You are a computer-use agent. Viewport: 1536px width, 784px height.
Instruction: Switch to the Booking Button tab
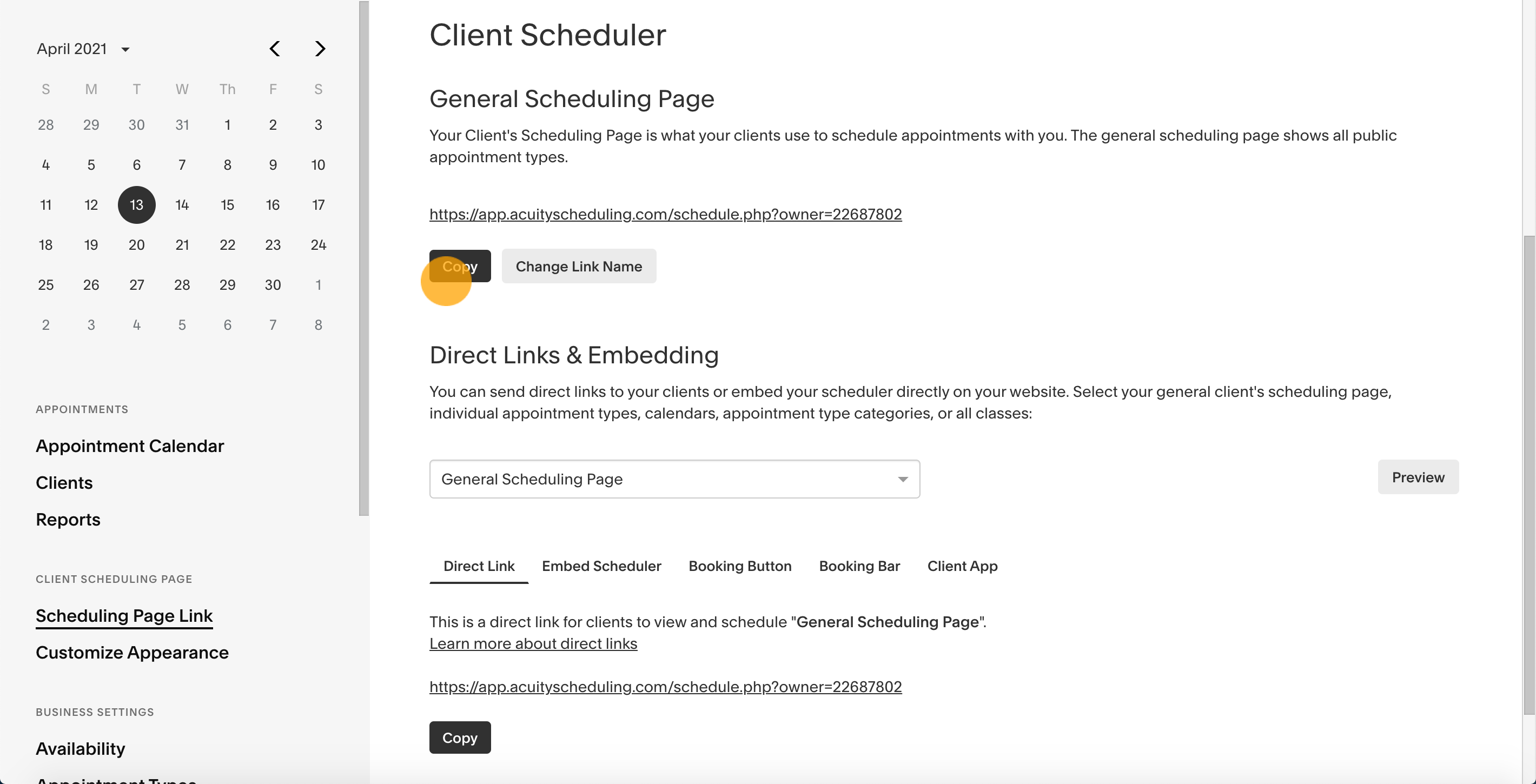[740, 566]
